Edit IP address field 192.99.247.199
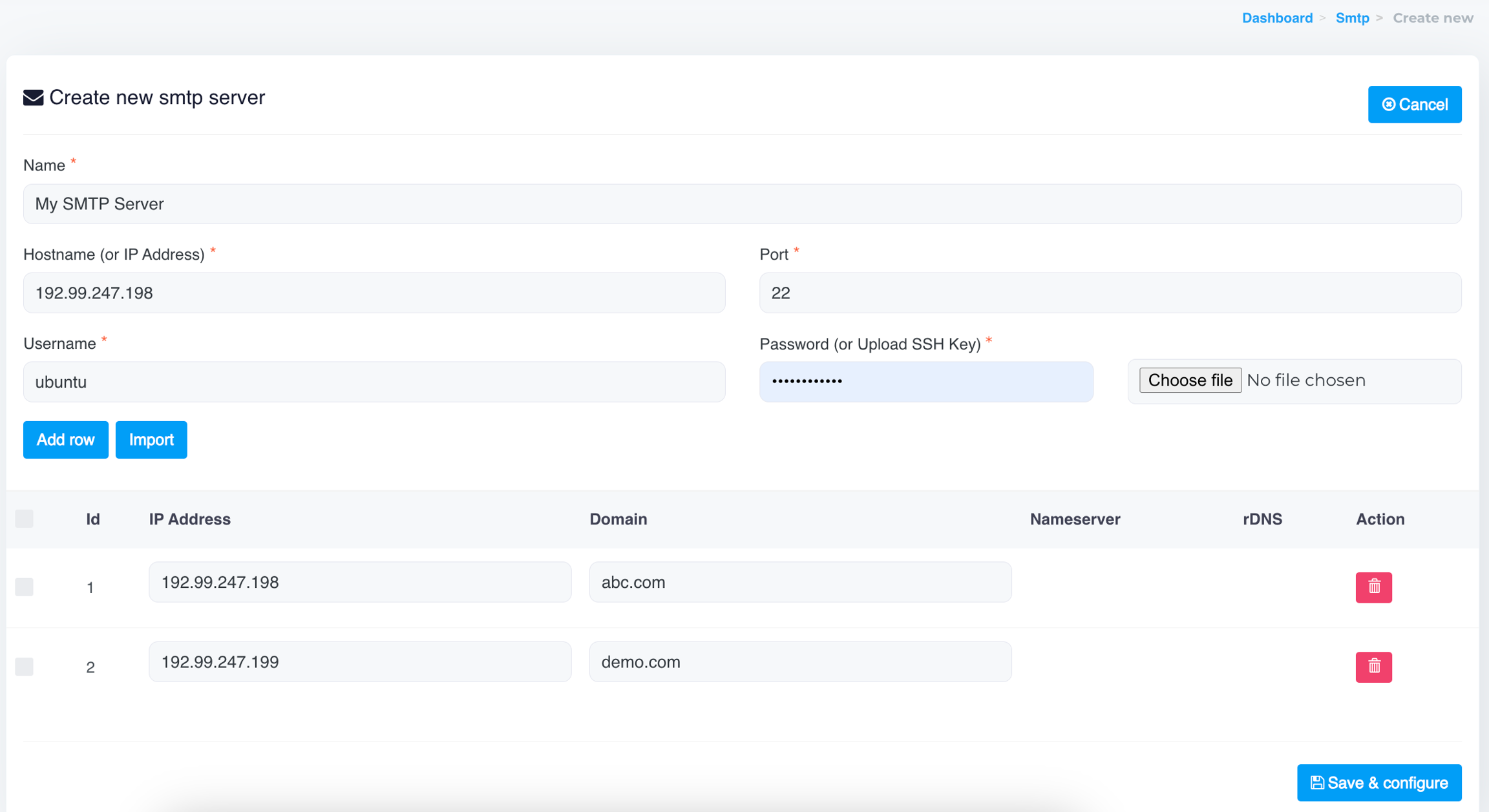 [360, 661]
